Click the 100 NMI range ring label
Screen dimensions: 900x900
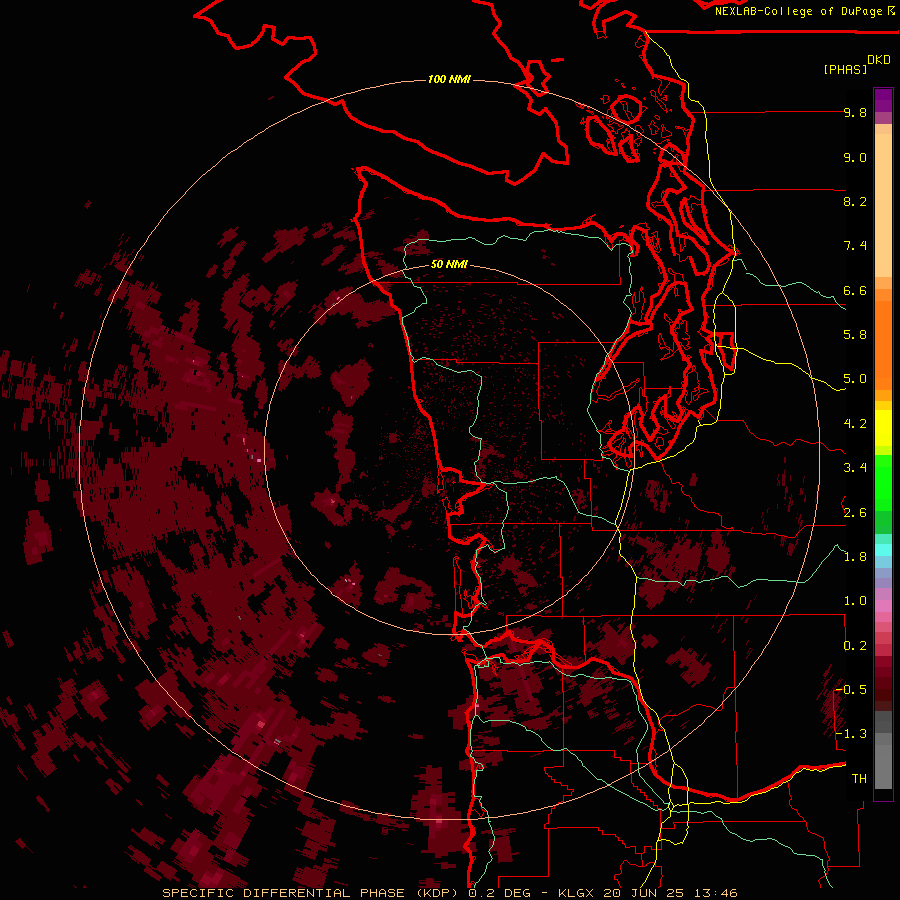click(x=449, y=79)
